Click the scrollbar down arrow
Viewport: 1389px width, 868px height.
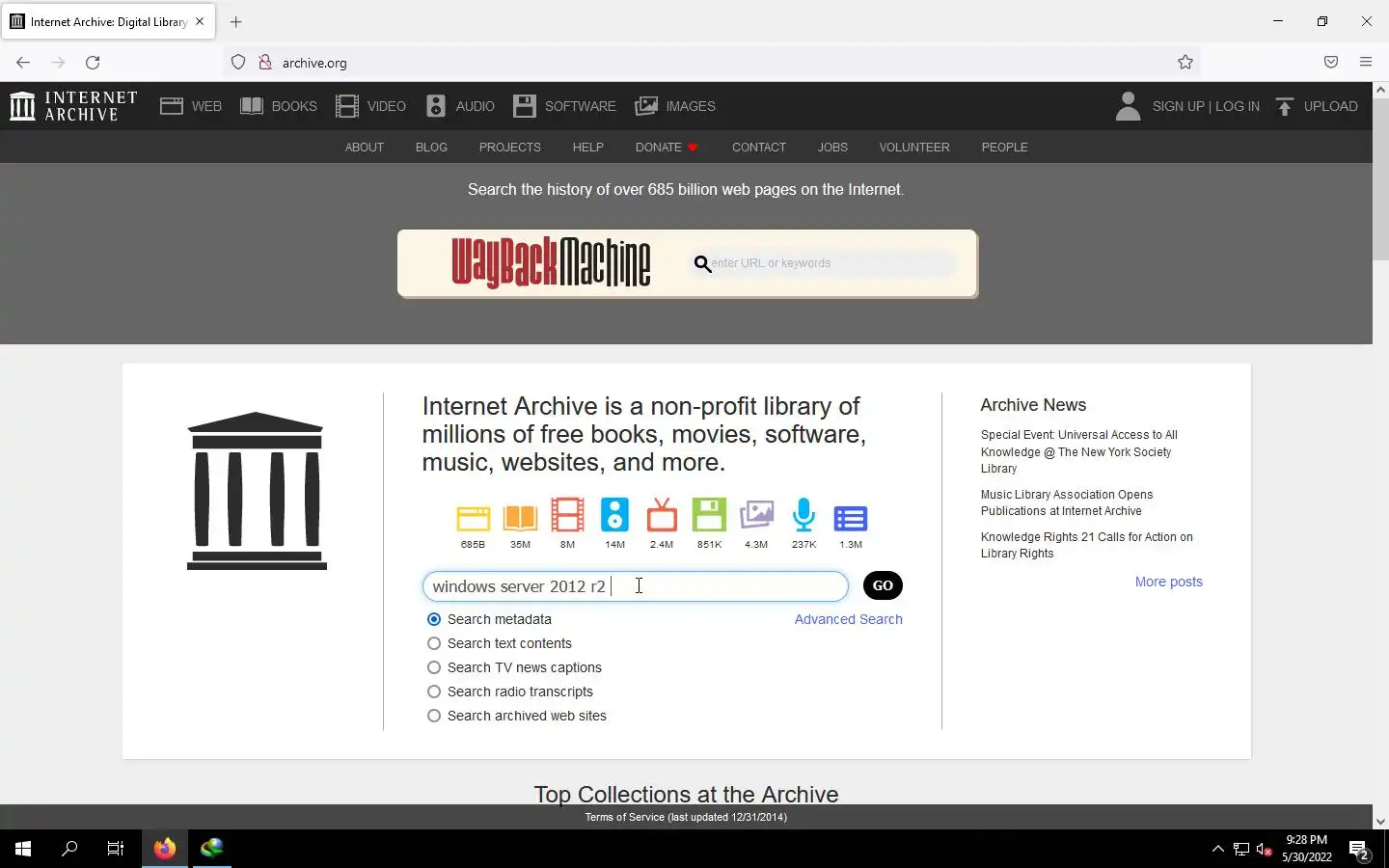click(1380, 822)
